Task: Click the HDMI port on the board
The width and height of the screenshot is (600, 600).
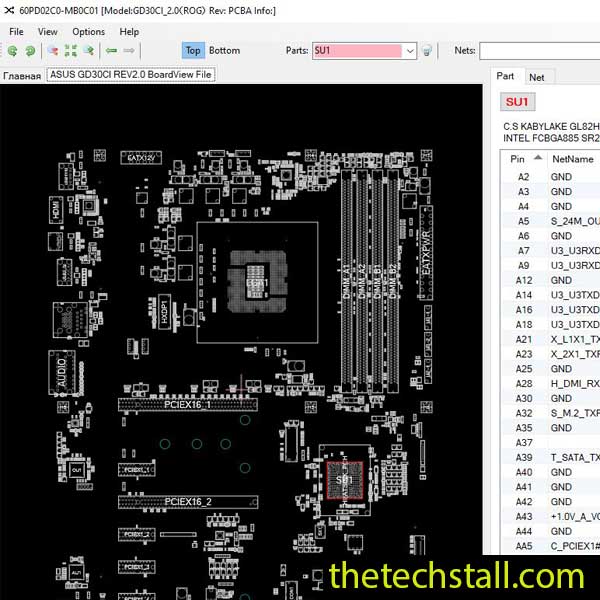Action: pos(56,210)
